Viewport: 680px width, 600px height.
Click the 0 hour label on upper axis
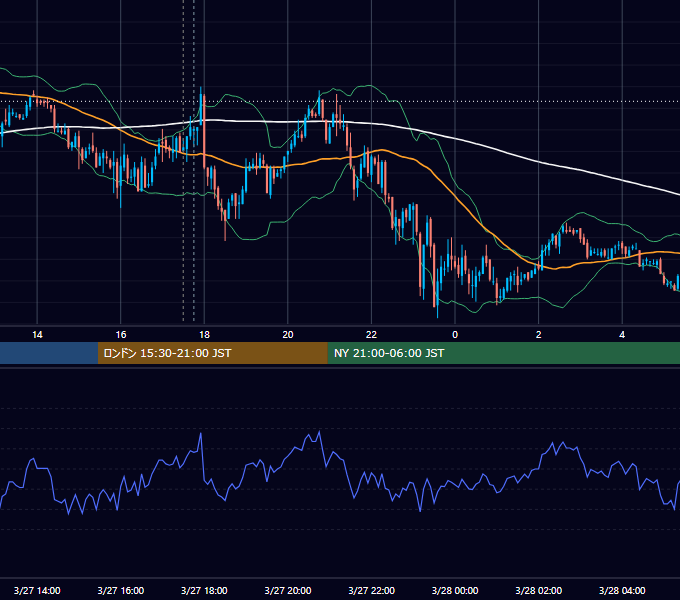[455, 335]
